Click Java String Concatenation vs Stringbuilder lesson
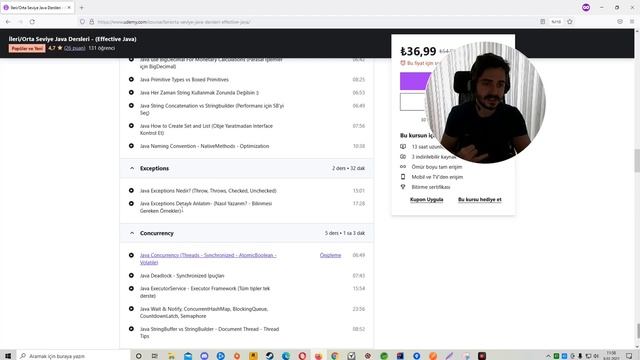640x360 pixels. coord(212,109)
